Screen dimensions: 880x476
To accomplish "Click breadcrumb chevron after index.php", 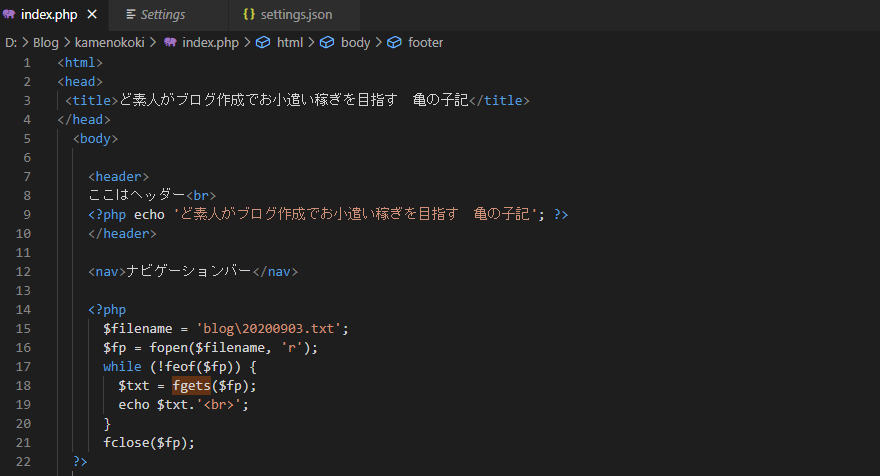I will pyautogui.click(x=248, y=43).
